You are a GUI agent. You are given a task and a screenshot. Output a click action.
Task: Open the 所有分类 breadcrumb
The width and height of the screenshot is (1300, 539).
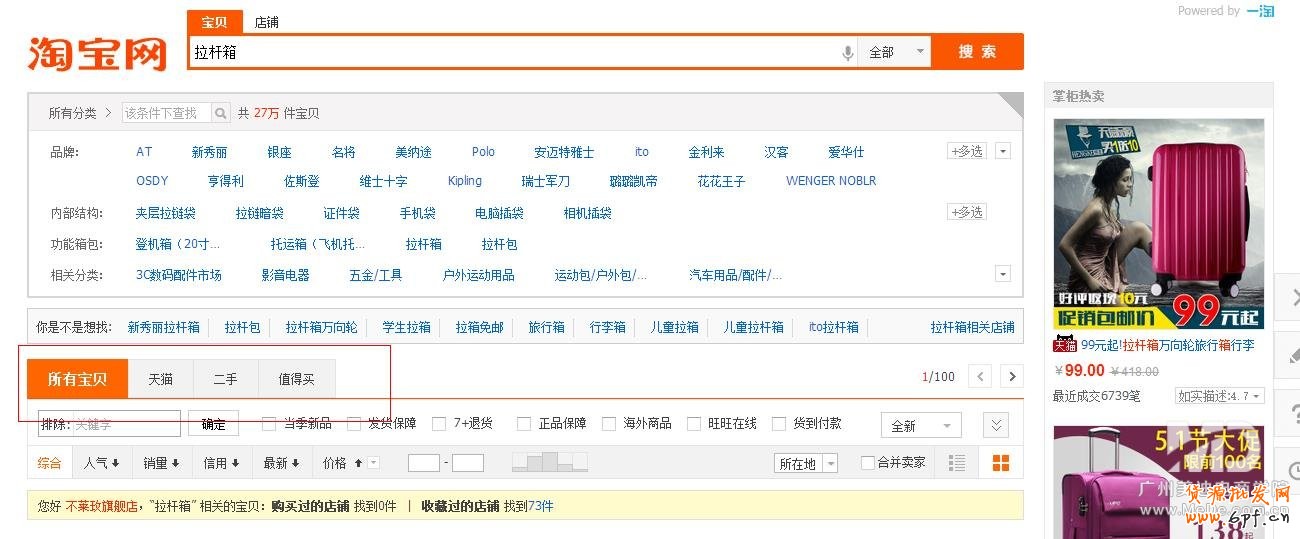(x=73, y=113)
